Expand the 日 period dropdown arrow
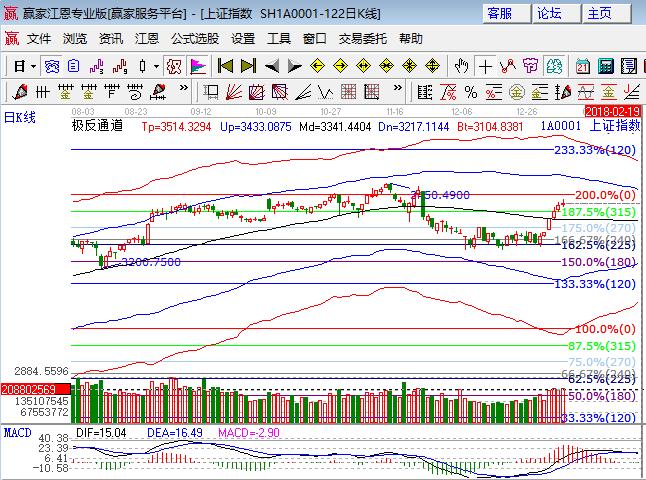This screenshot has width=646, height=480. pos(33,66)
